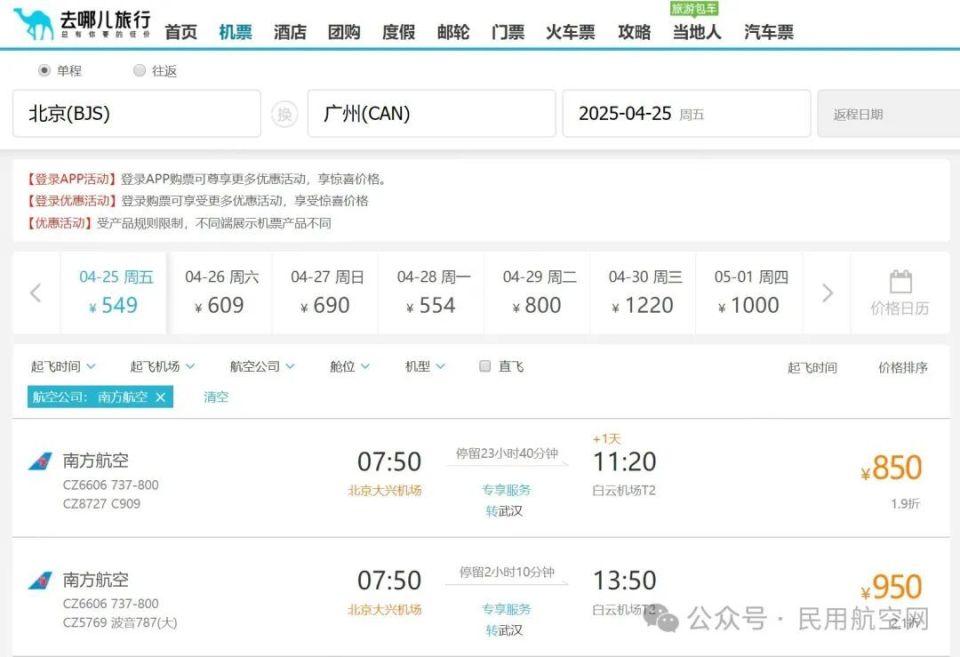Select round-trip (往返) radio
This screenshot has width=960, height=657.
tap(140, 70)
